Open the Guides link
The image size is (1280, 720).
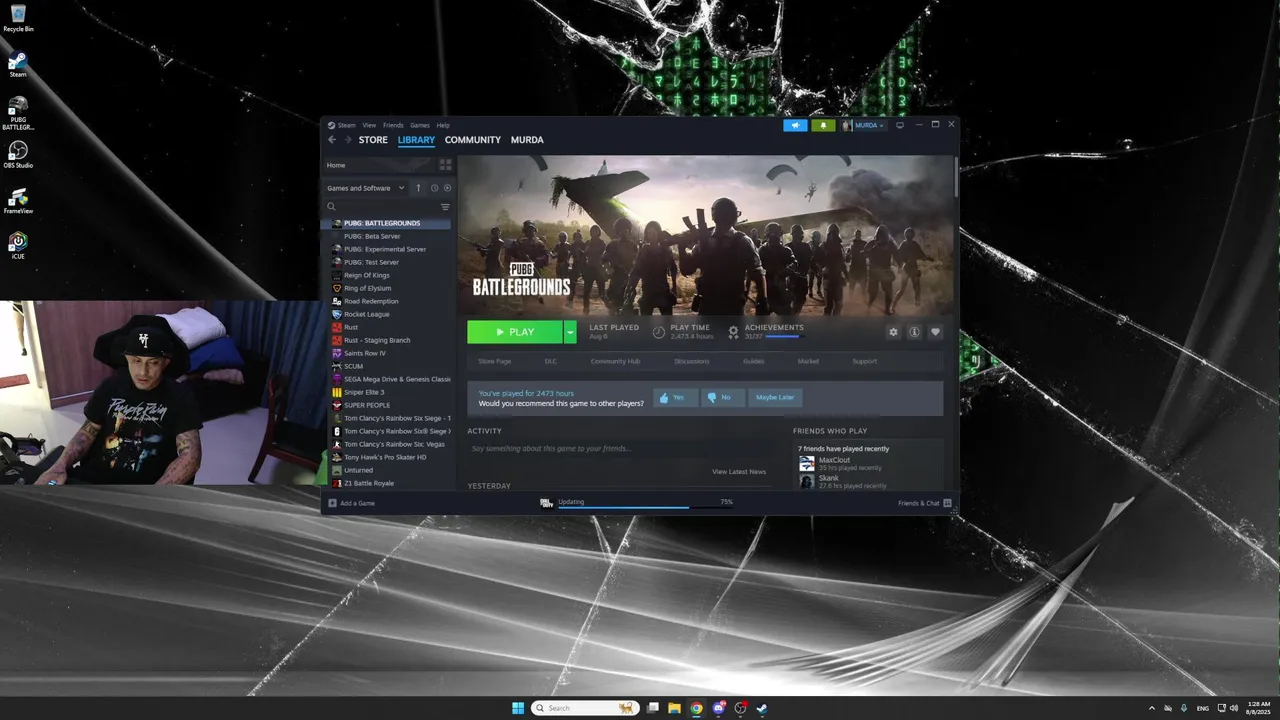pyautogui.click(x=753, y=361)
